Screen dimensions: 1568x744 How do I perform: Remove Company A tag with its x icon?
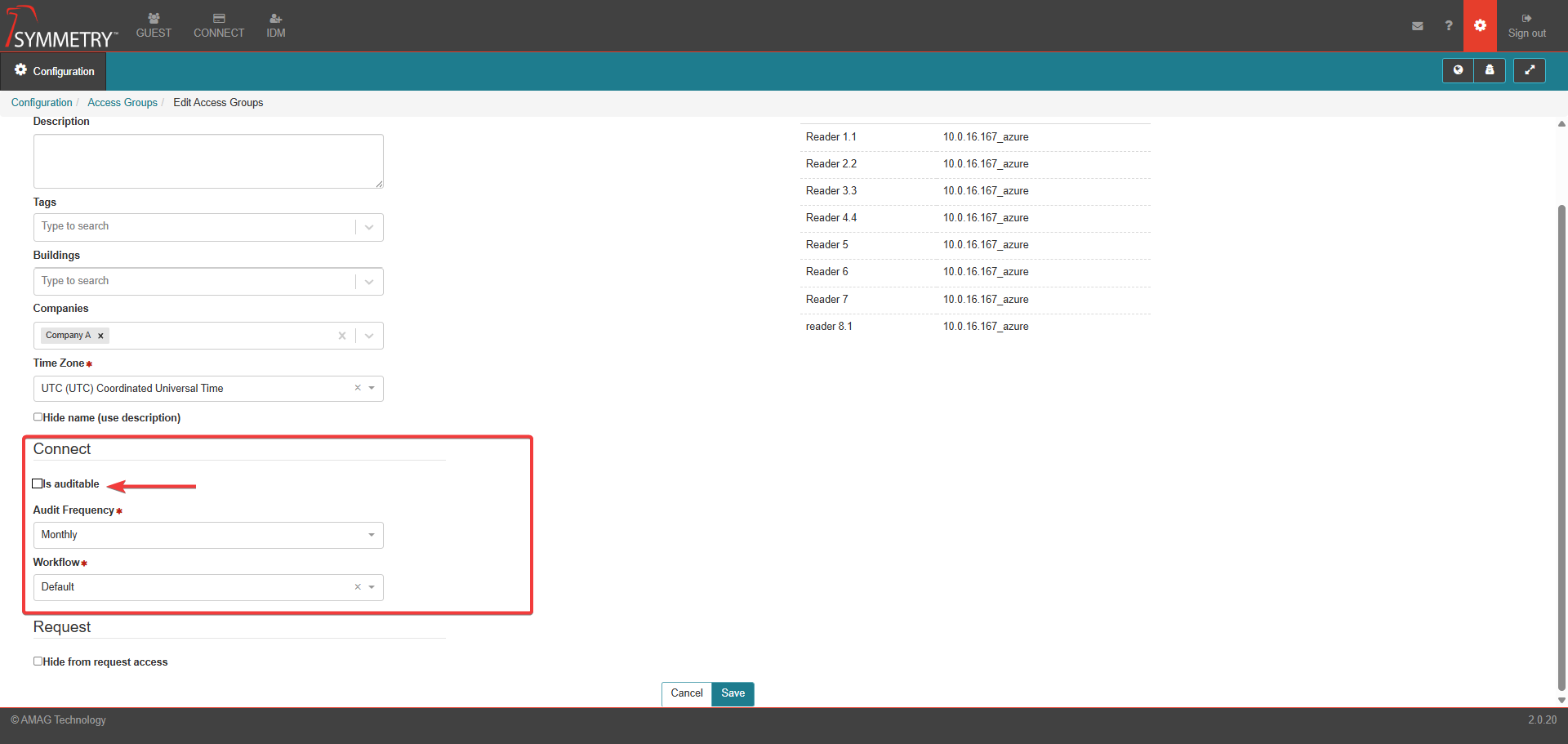click(100, 336)
